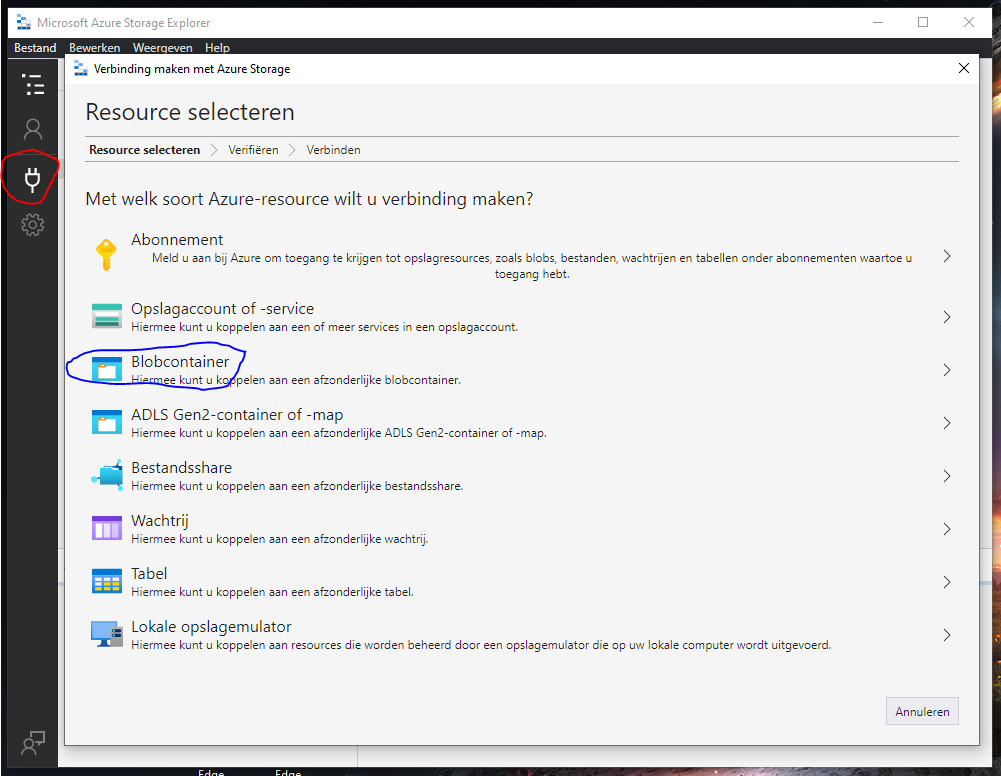Choose the Bestandsshare heading
The width and height of the screenshot is (1001, 776).
(x=181, y=468)
